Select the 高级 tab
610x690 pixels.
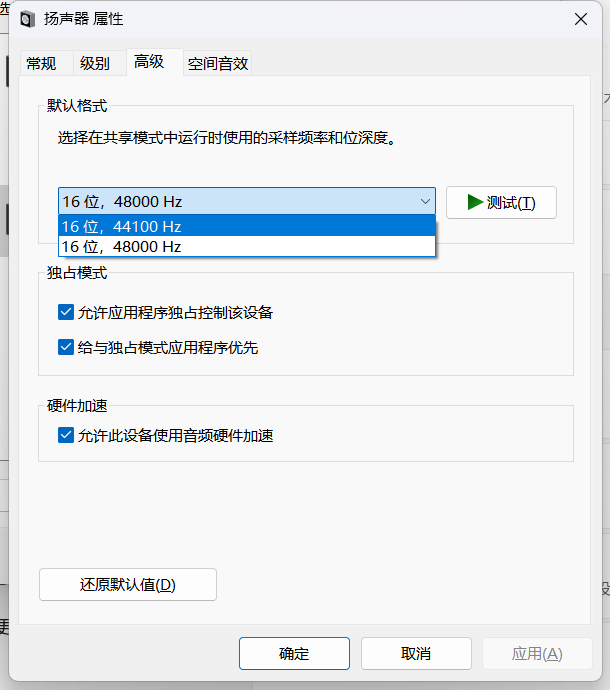[x=149, y=62]
